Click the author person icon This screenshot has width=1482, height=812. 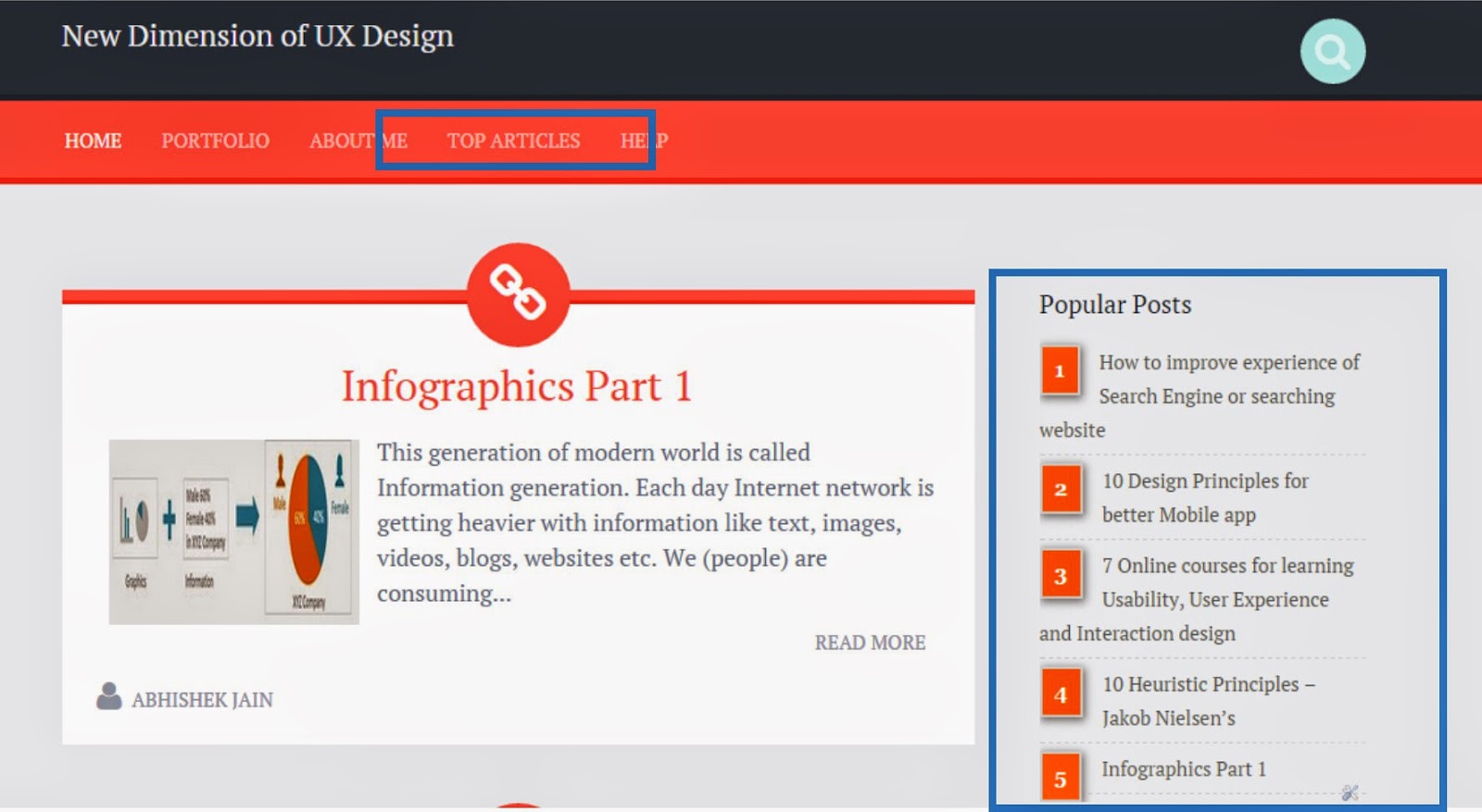(x=109, y=696)
